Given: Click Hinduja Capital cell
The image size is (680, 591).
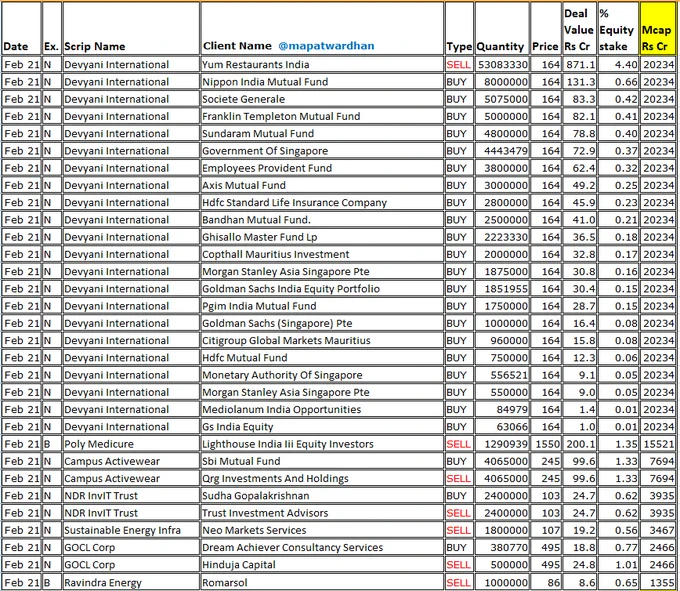Looking at the screenshot, I should [322, 565].
